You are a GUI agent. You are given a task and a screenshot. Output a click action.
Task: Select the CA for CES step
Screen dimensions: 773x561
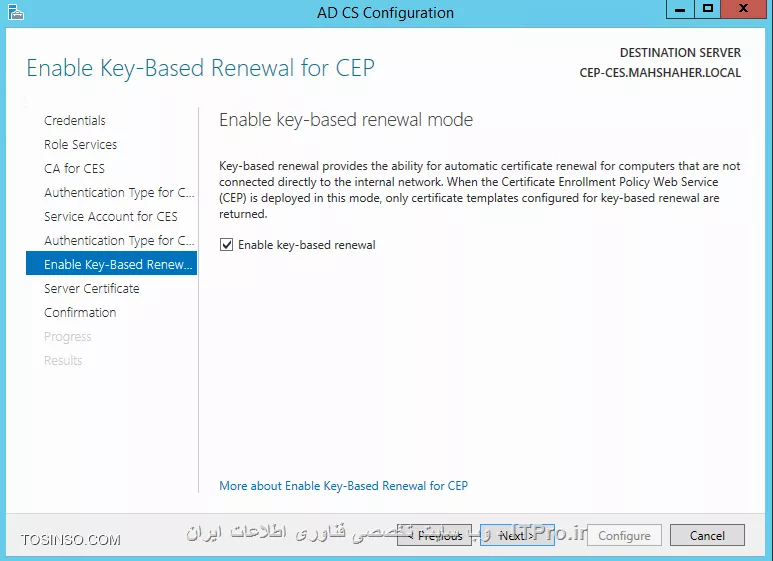click(74, 169)
